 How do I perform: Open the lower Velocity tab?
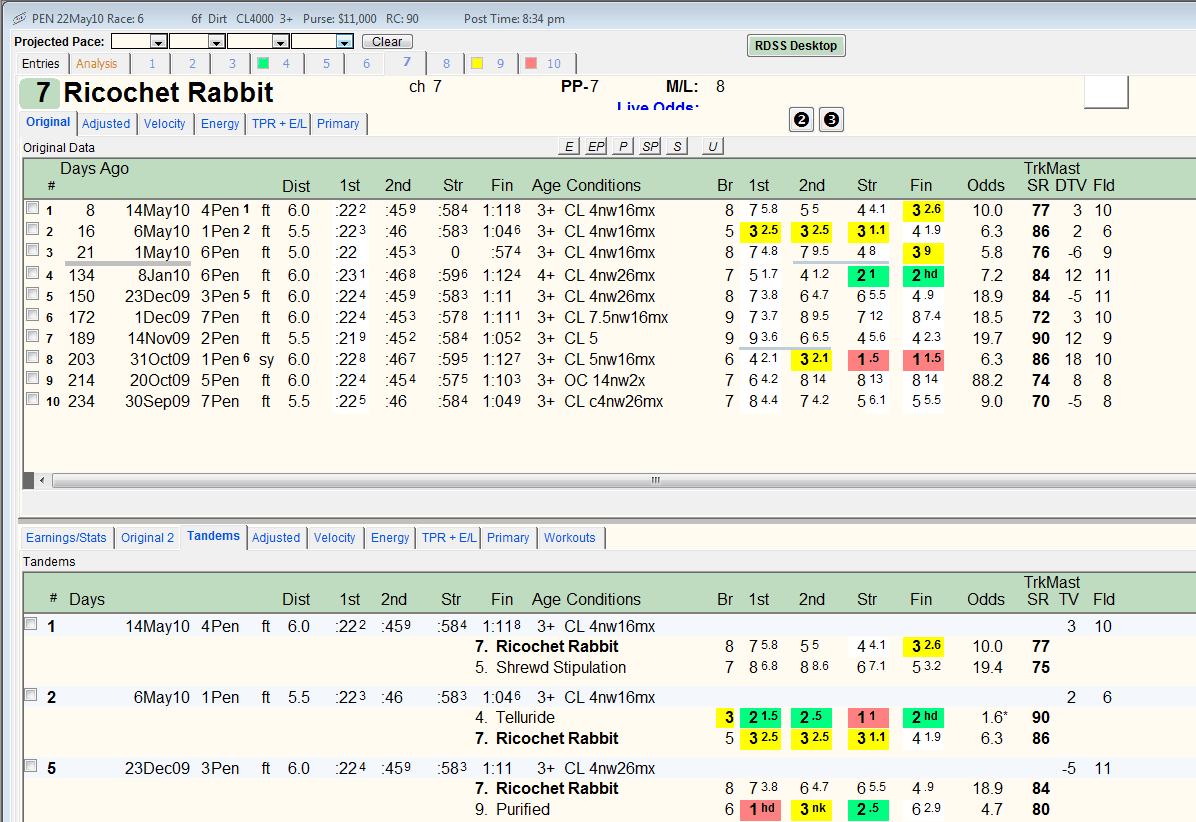tap(335, 538)
